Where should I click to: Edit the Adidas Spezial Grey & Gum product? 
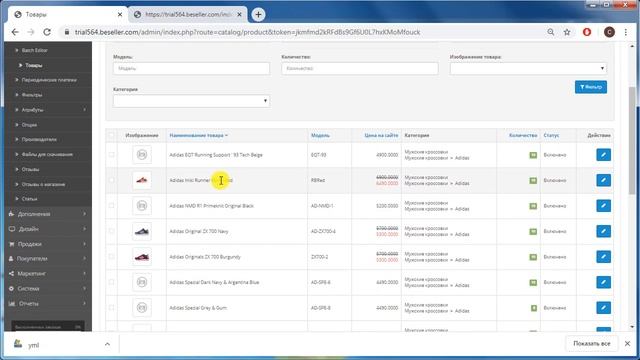coord(603,308)
